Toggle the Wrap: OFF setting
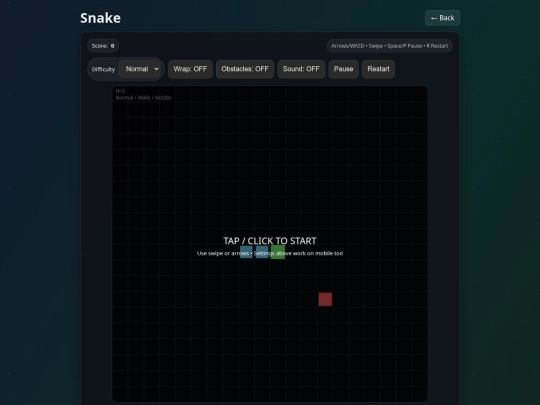The width and height of the screenshot is (540, 405). point(190,69)
